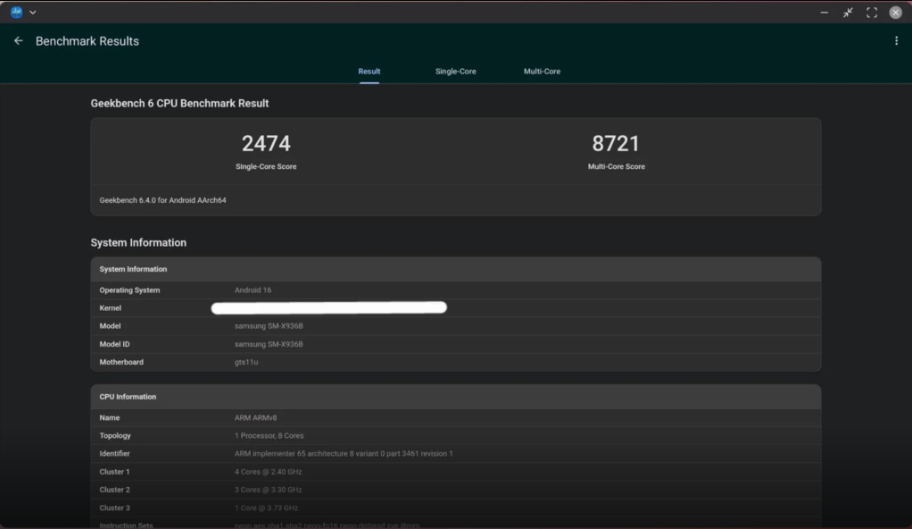Viewport: 912px width, 529px height.
Task: Select samsung SM-X936B in the Model ID row
Action: [x=269, y=344]
